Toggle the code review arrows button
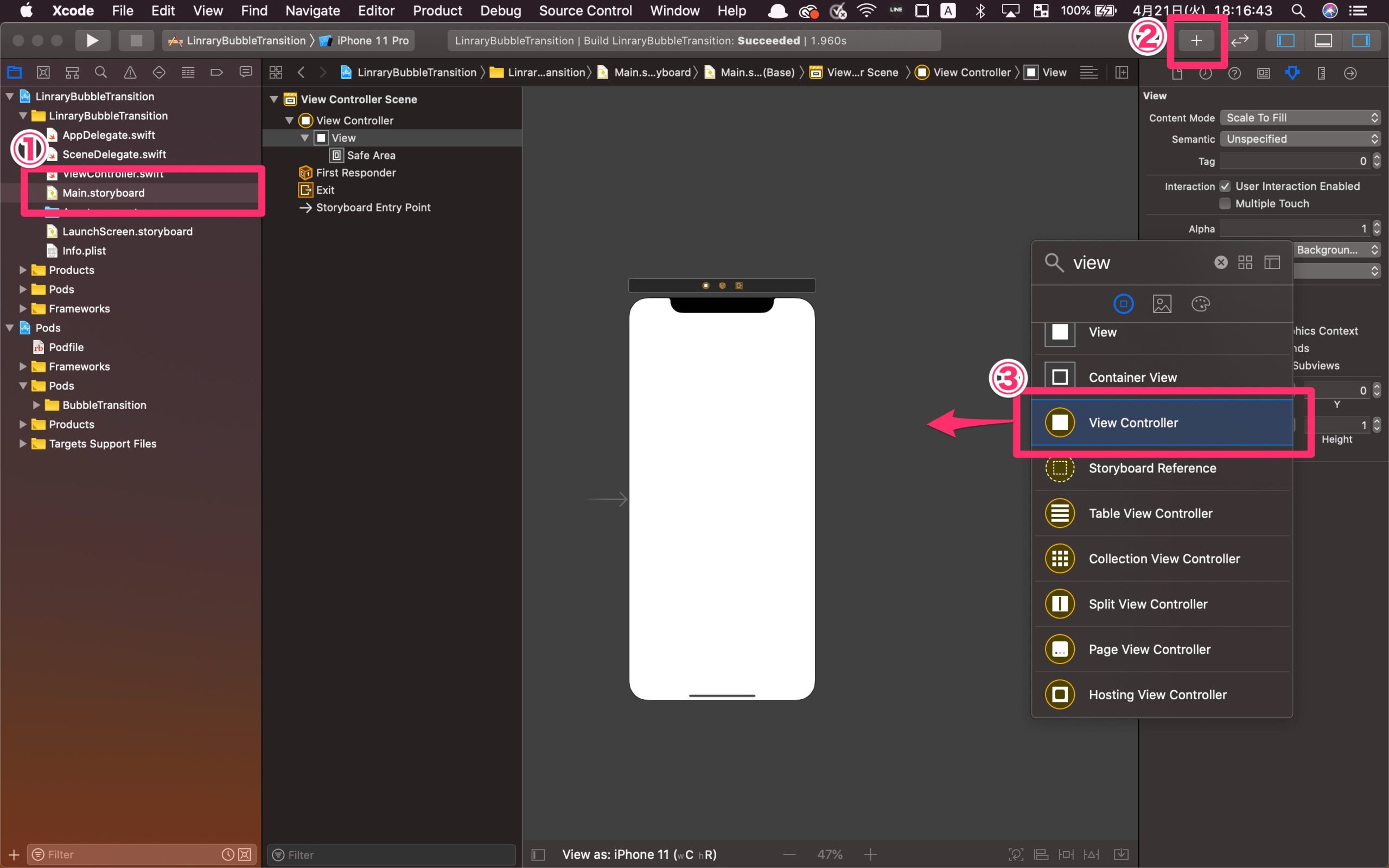The image size is (1389, 868). (1240, 40)
